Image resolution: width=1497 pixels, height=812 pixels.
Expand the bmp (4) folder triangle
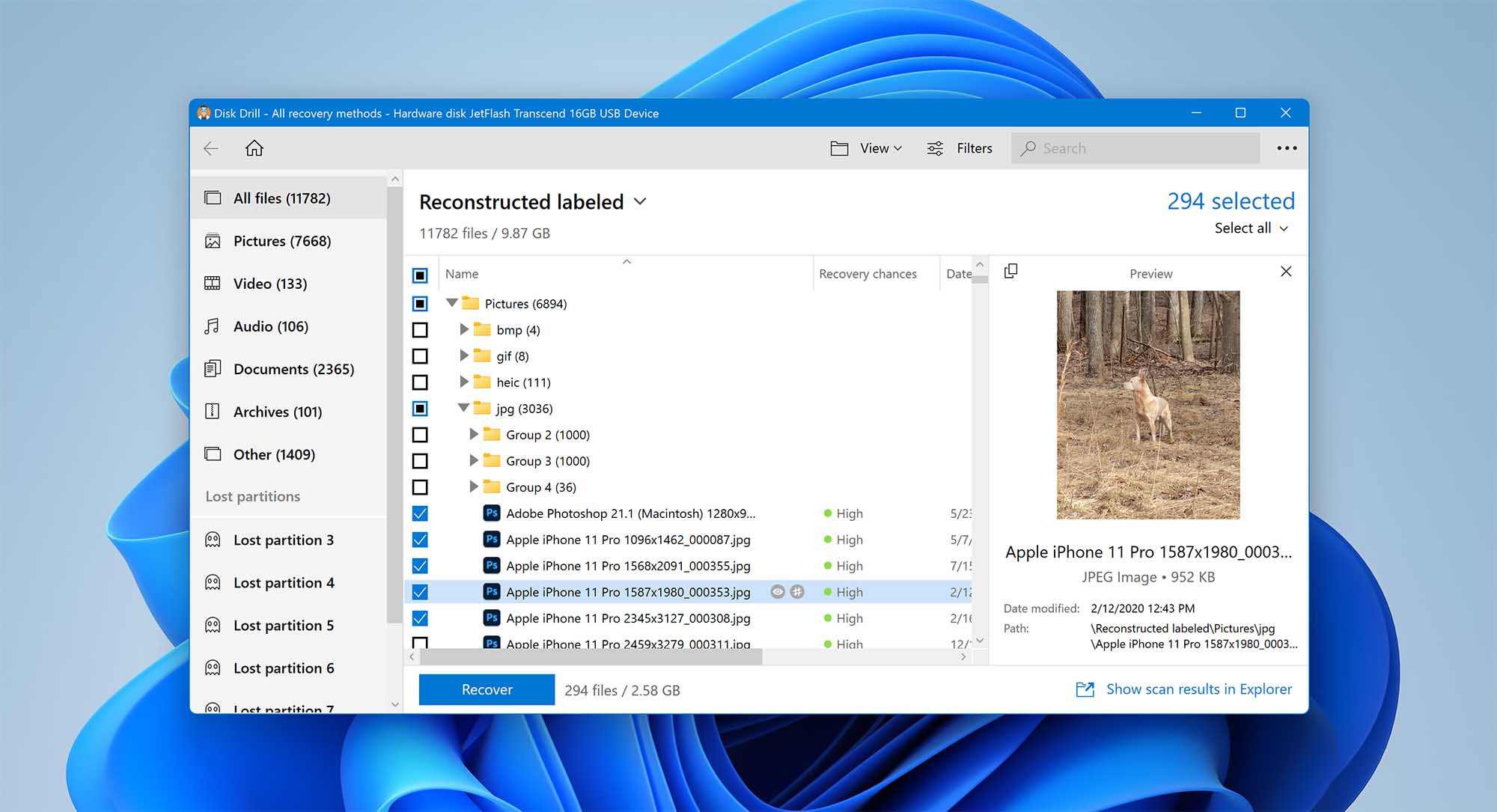tap(463, 329)
